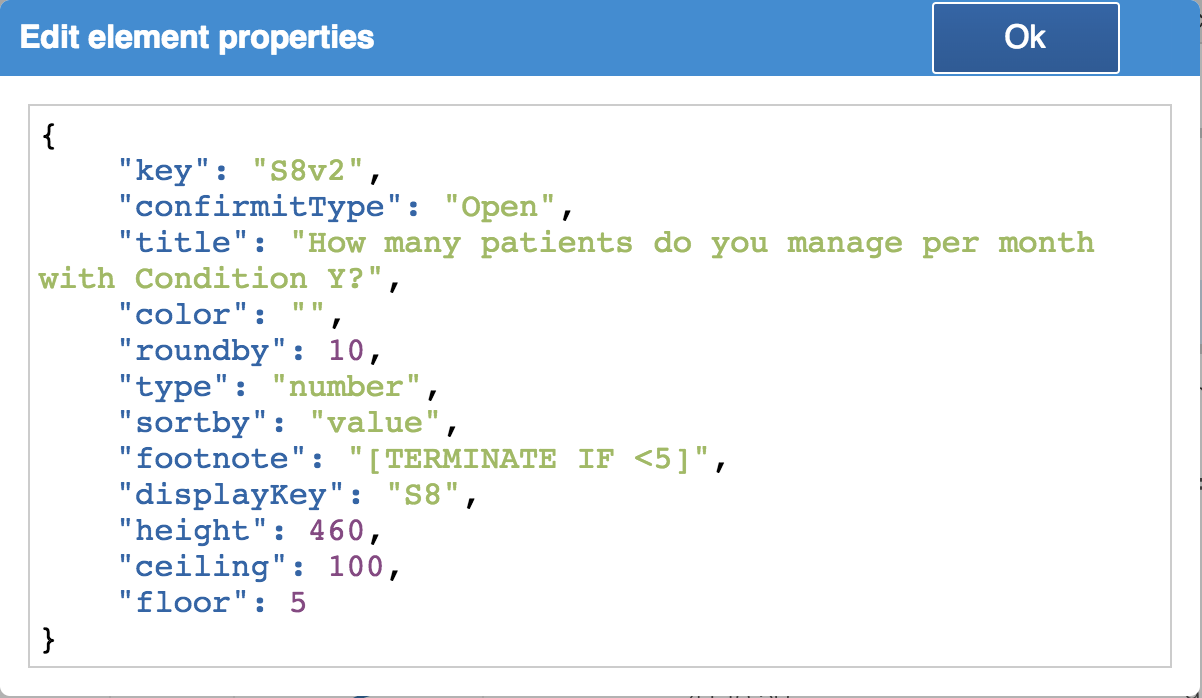Image resolution: width=1202 pixels, height=698 pixels.
Task: Click the closing curly brace line
Action: (x=48, y=639)
